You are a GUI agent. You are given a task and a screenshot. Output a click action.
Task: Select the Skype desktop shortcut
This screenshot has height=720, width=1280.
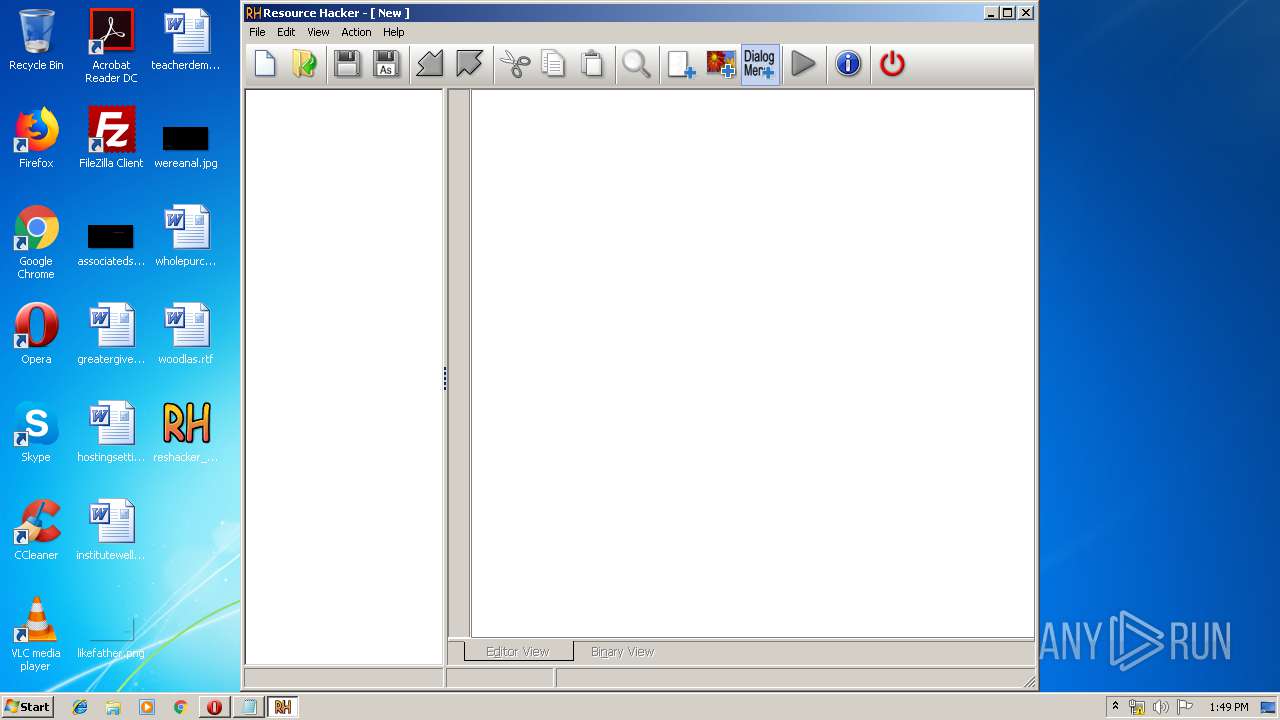point(36,433)
